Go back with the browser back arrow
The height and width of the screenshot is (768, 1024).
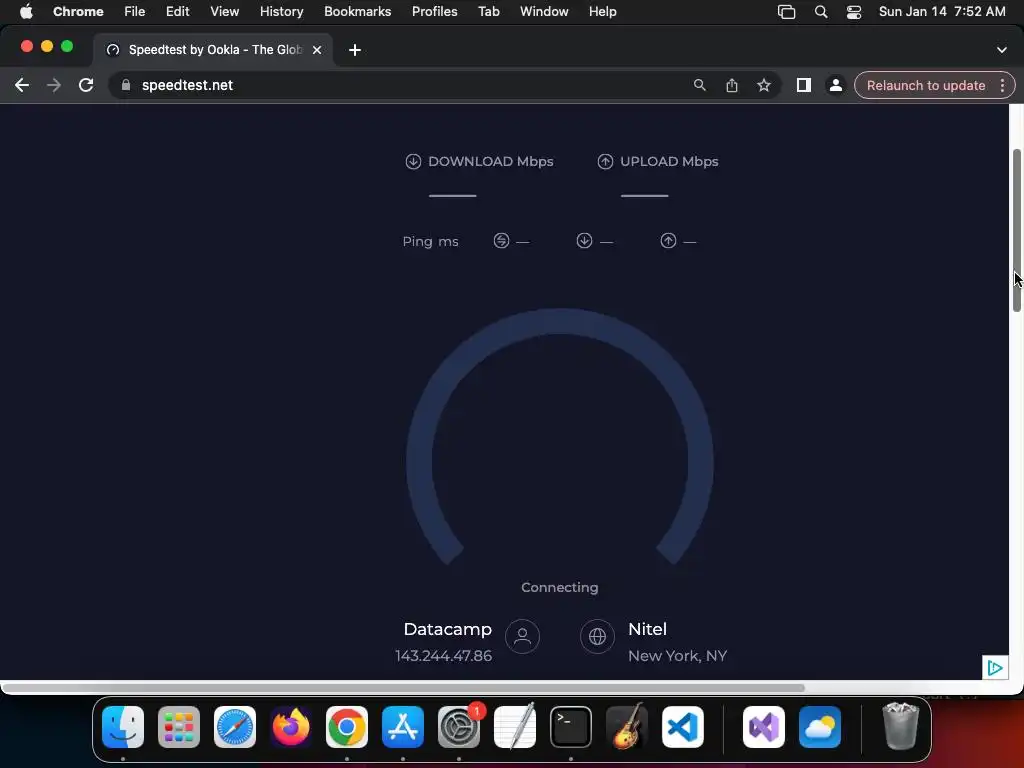pos(22,85)
